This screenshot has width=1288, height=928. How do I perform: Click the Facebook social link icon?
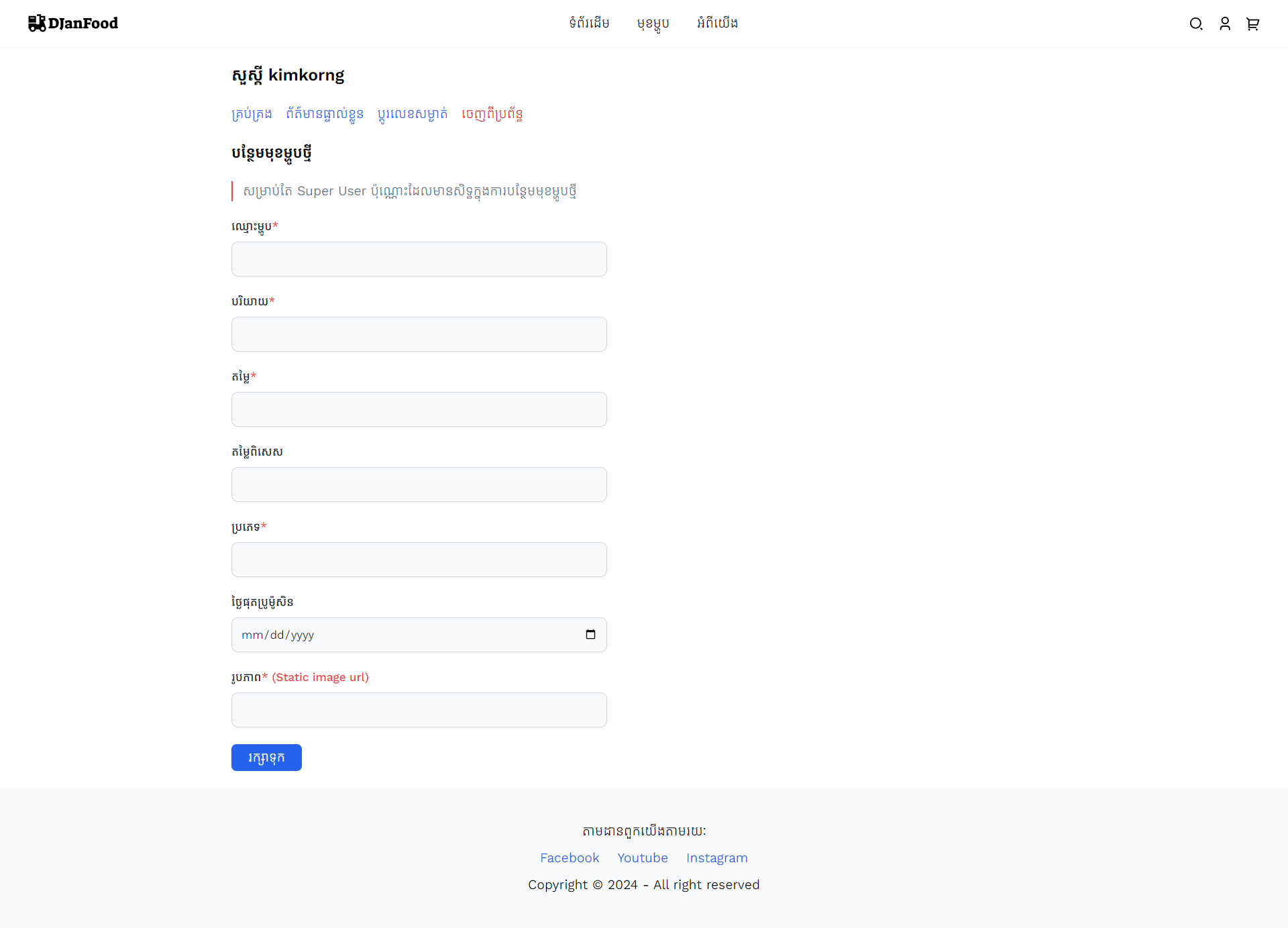tap(569, 857)
